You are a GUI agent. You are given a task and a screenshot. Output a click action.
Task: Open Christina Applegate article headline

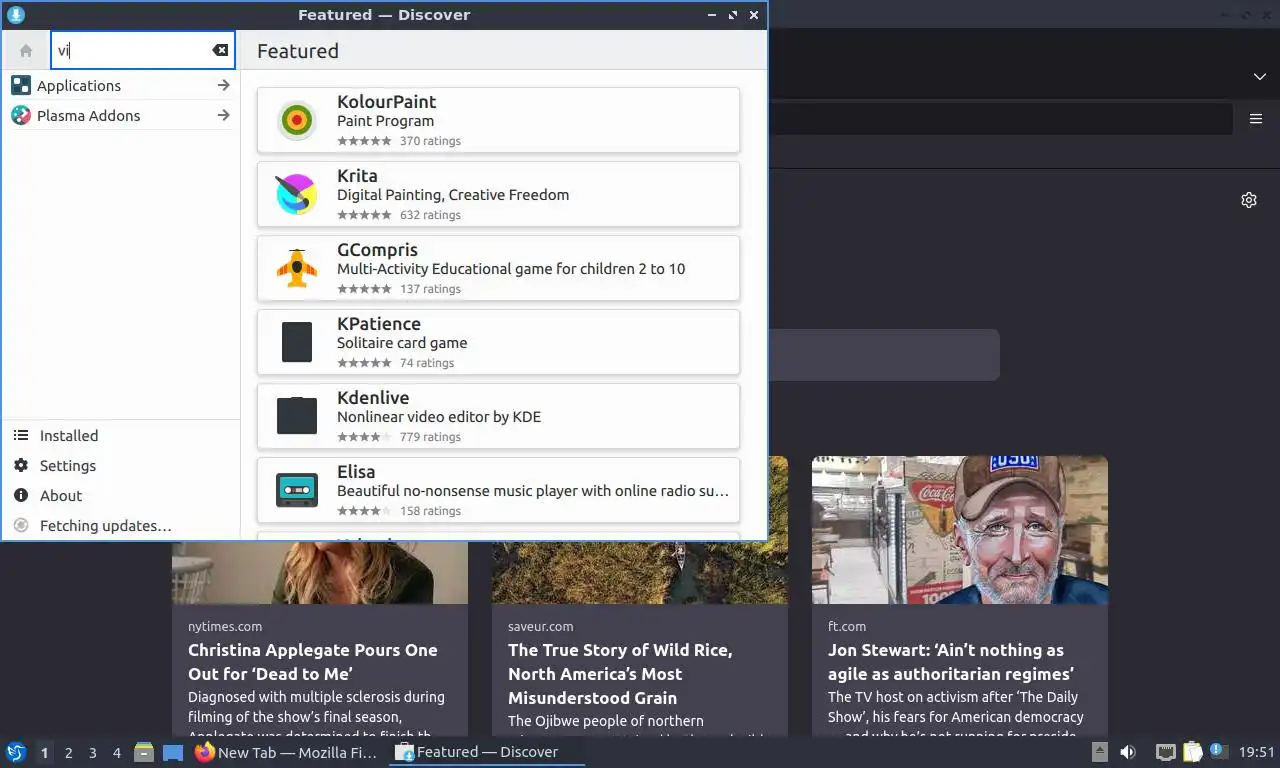(x=313, y=662)
